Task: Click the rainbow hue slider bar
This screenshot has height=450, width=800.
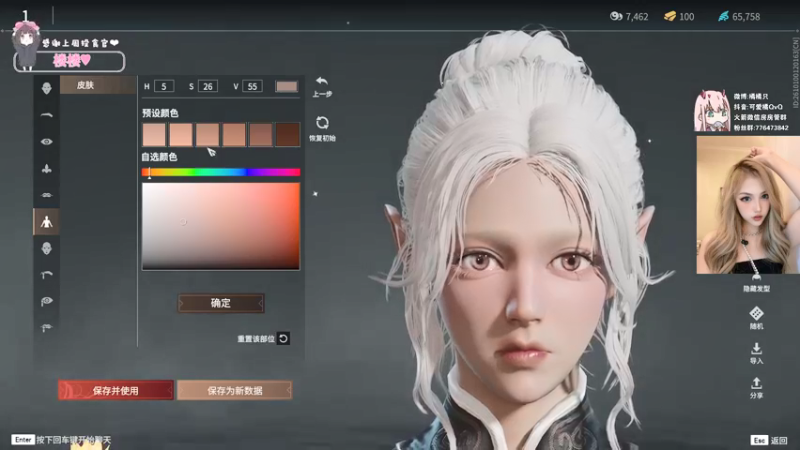Action: (x=221, y=172)
